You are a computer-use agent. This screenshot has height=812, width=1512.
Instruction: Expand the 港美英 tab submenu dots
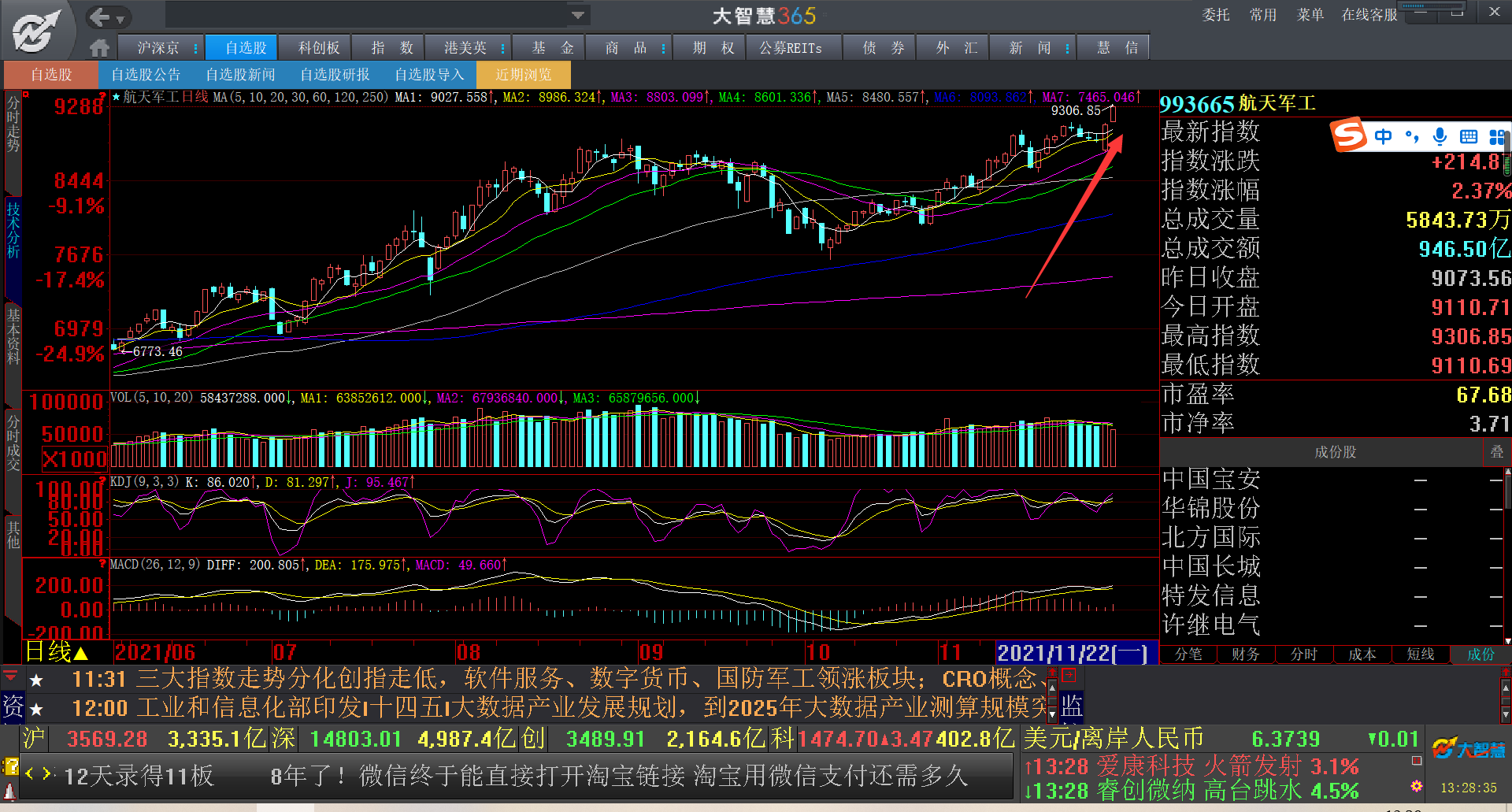502,48
